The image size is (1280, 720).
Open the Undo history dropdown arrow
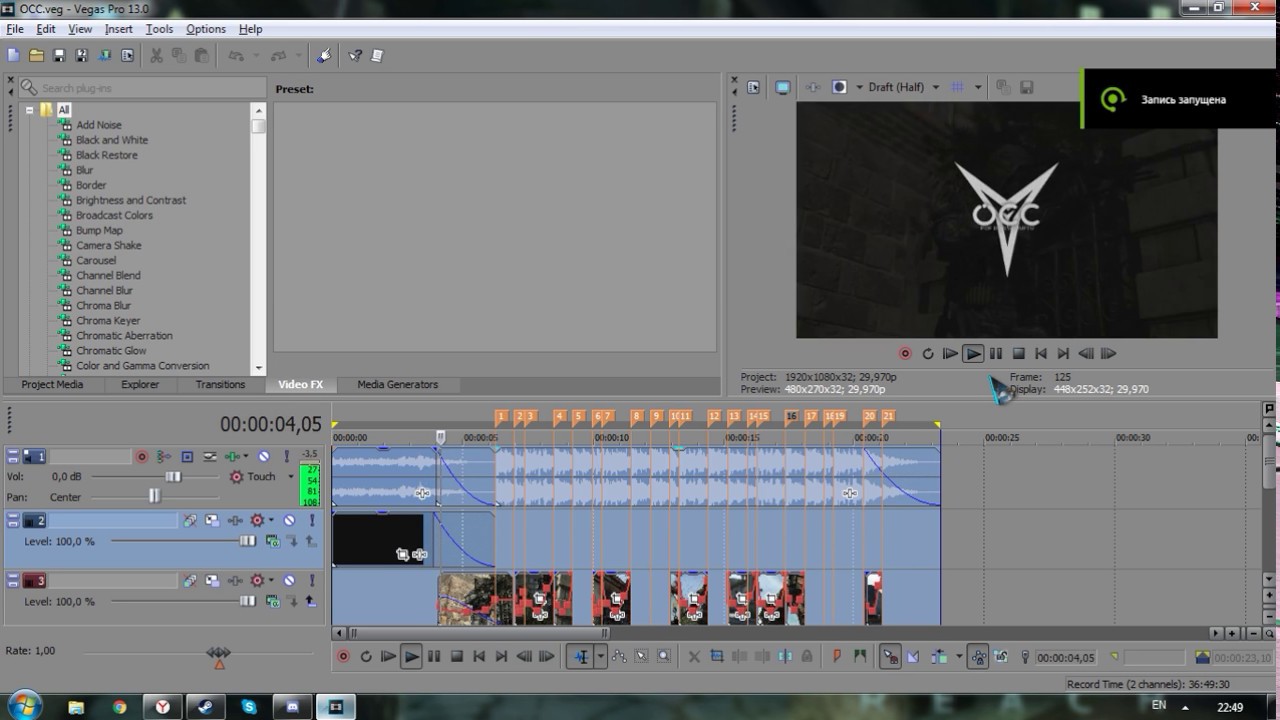[x=256, y=56]
